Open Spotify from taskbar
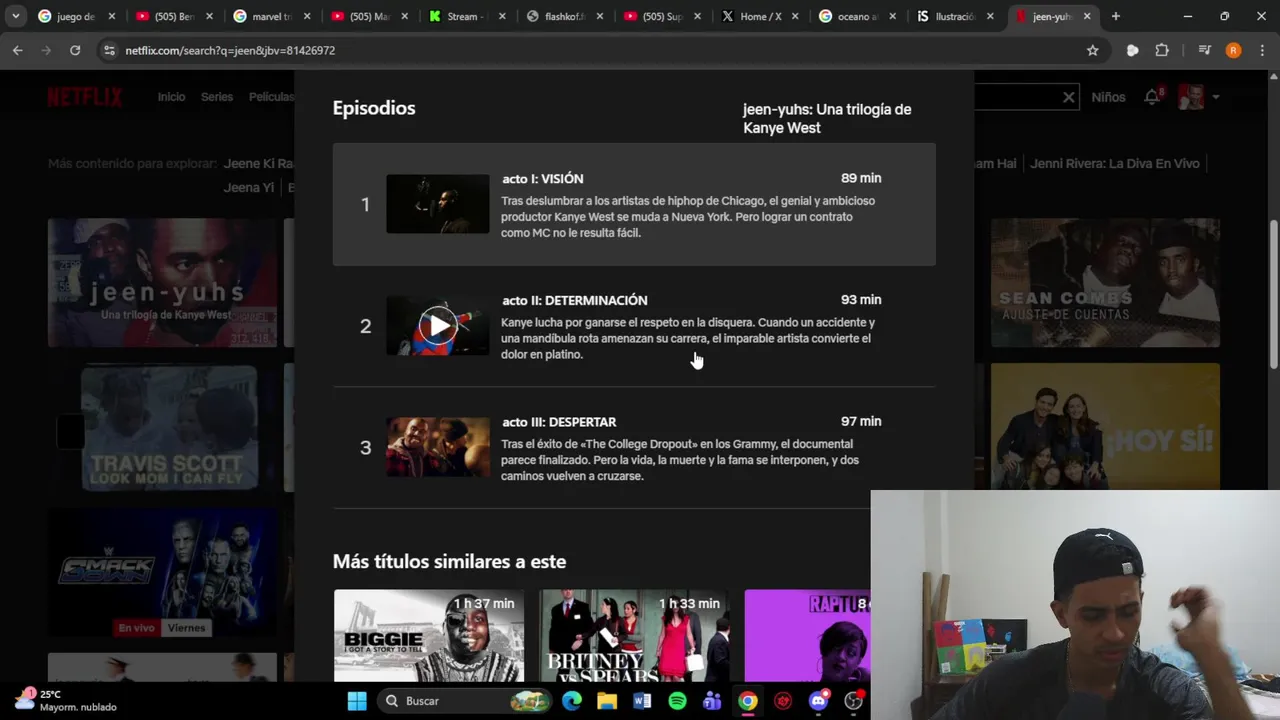This screenshot has width=1280, height=720. [677, 701]
